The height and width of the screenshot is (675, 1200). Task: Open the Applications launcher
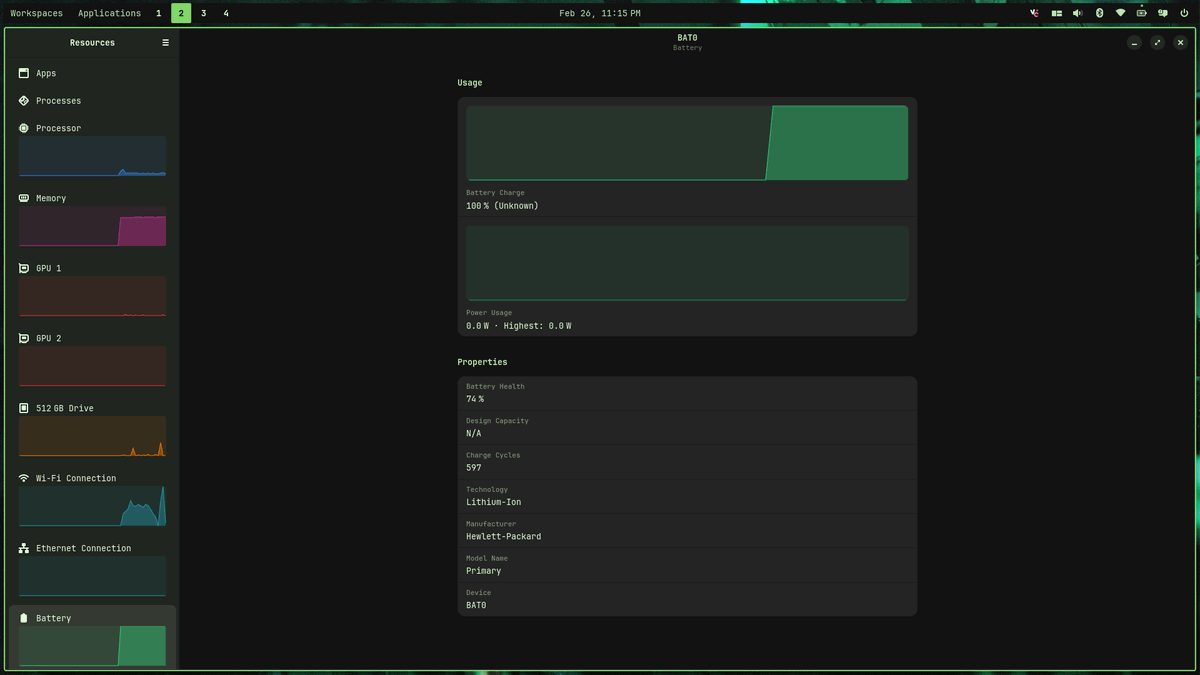tap(109, 13)
